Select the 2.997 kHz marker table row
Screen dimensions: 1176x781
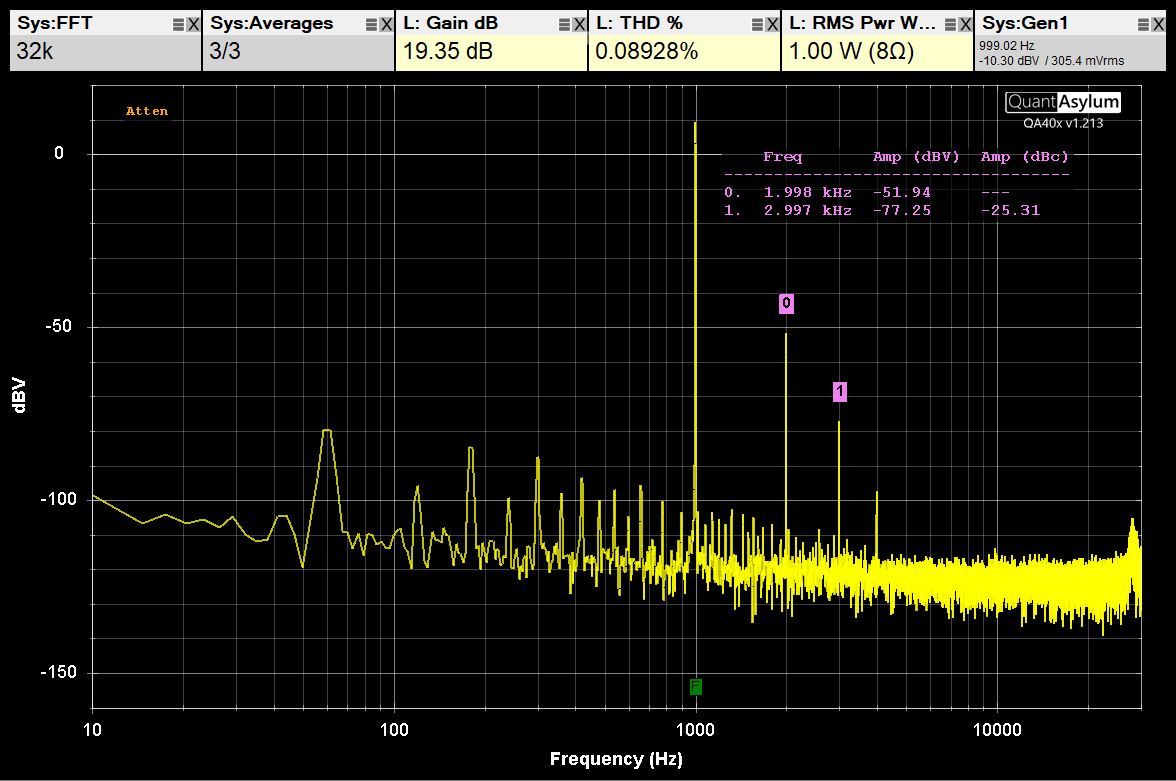pos(882,211)
